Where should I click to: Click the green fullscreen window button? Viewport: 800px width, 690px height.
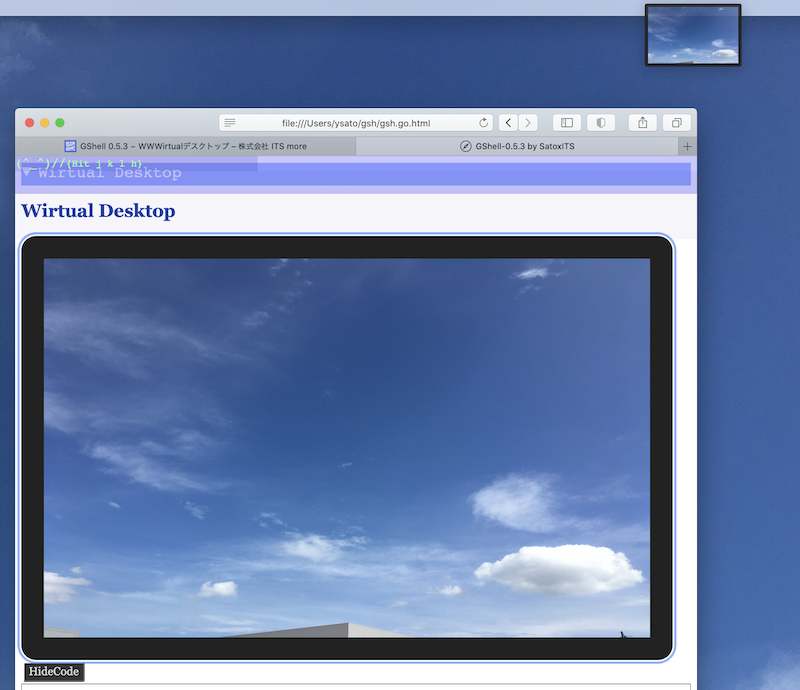pyautogui.click(x=60, y=123)
